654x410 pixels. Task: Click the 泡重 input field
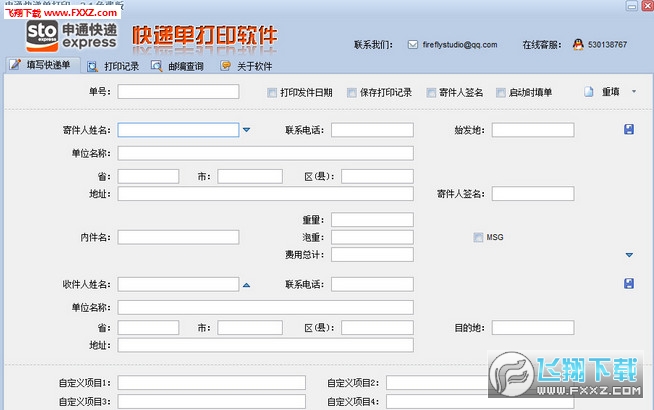pos(372,237)
